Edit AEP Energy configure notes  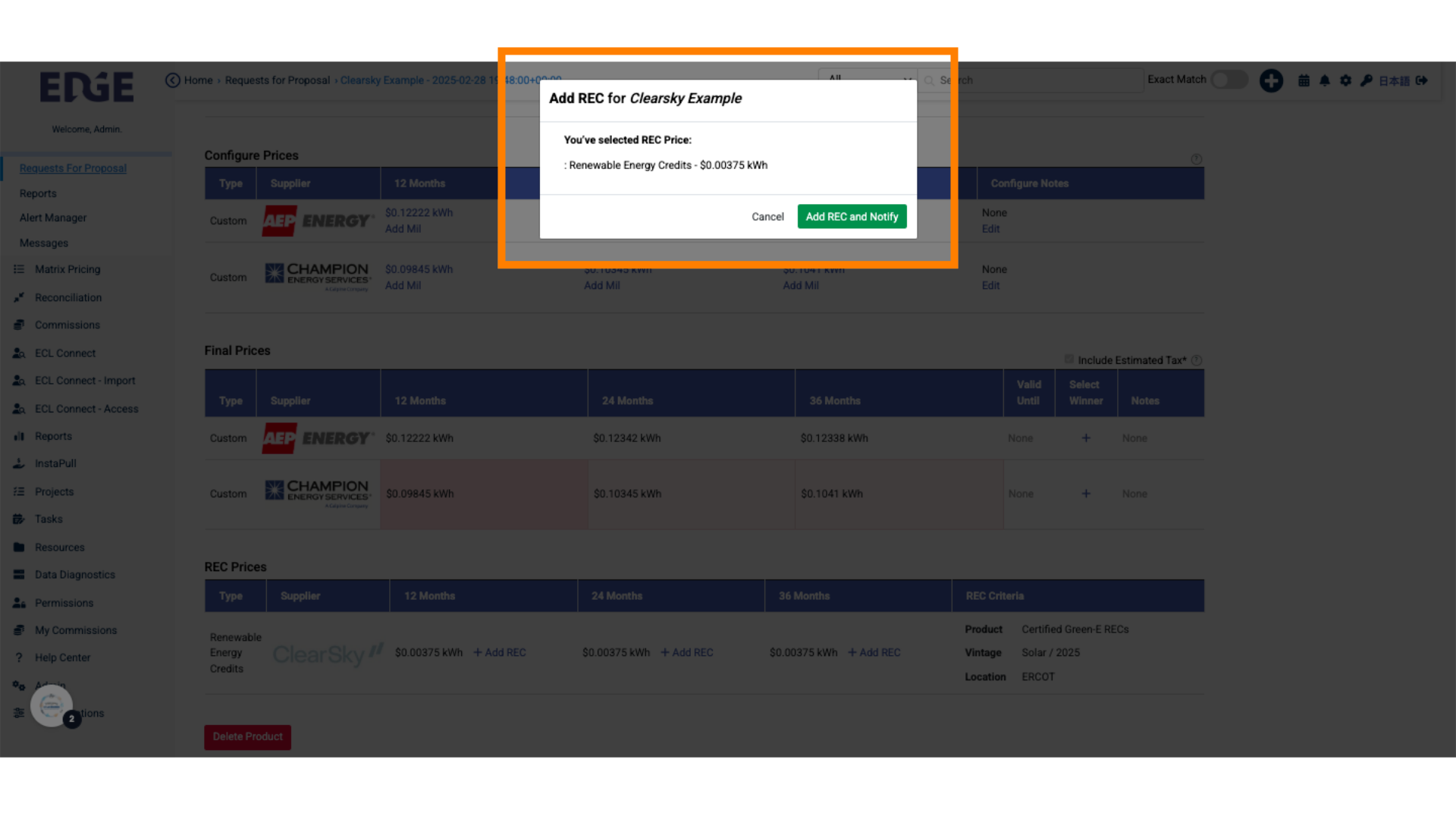click(990, 229)
